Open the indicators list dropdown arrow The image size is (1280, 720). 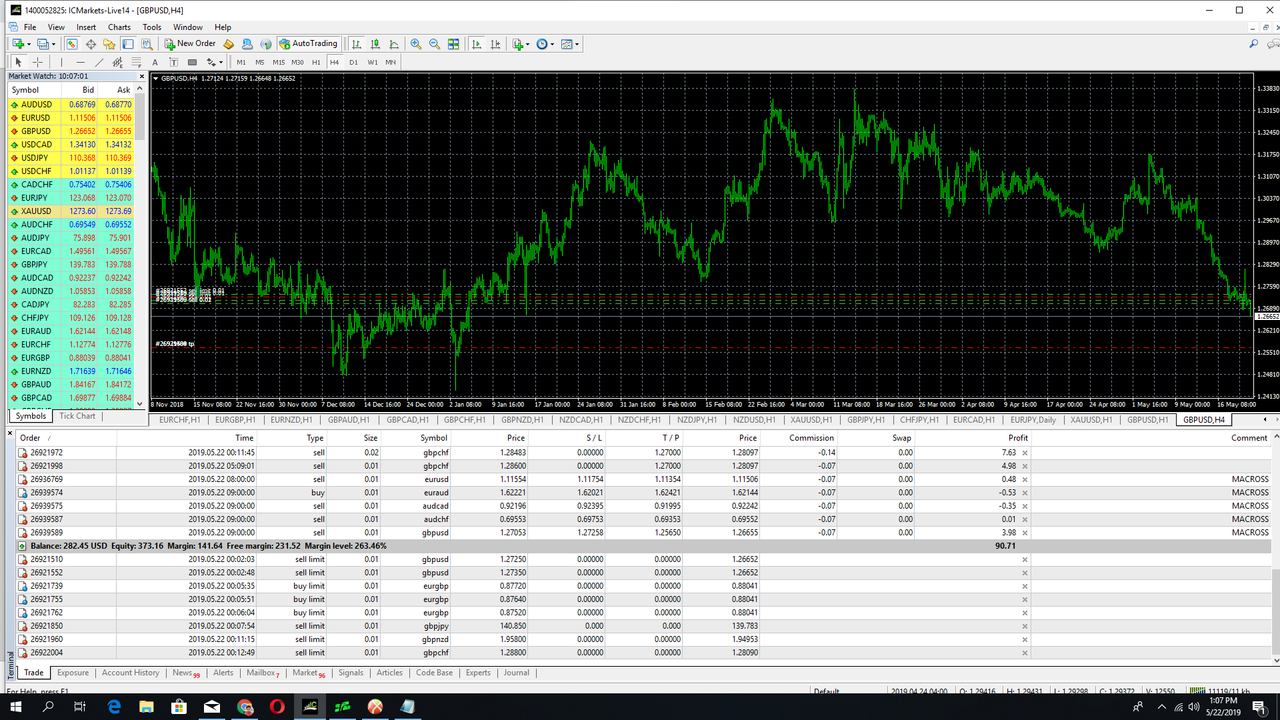coord(528,44)
